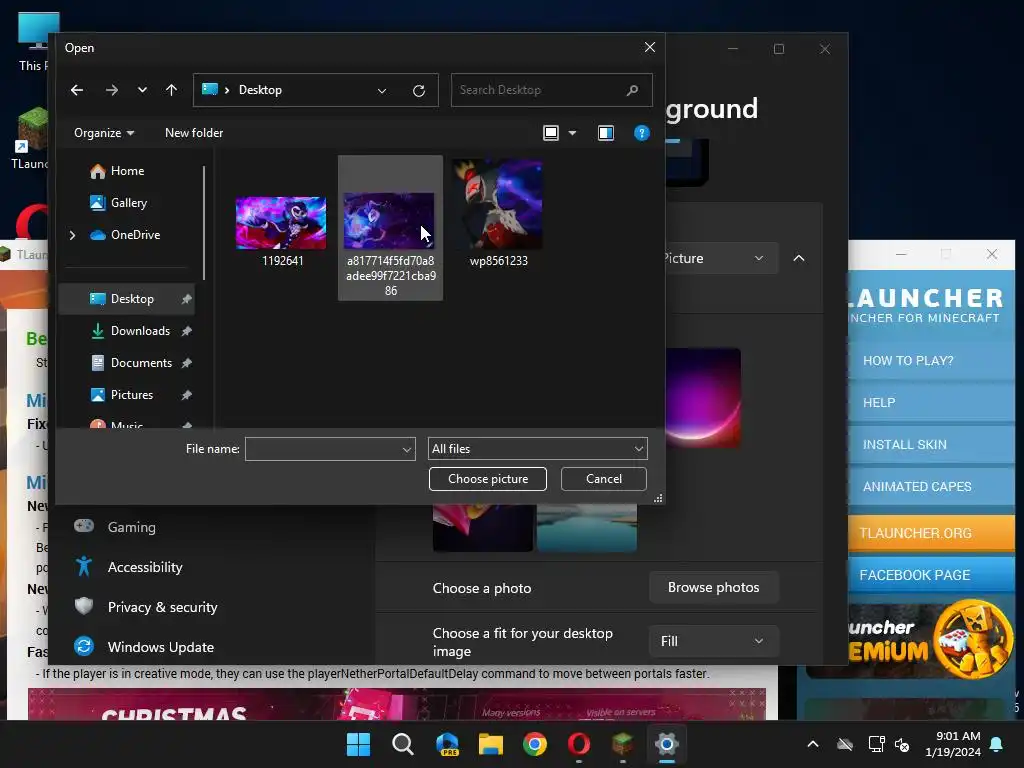This screenshot has height=768, width=1024.
Task: Launch Google Chrome from taskbar
Action: click(x=535, y=744)
